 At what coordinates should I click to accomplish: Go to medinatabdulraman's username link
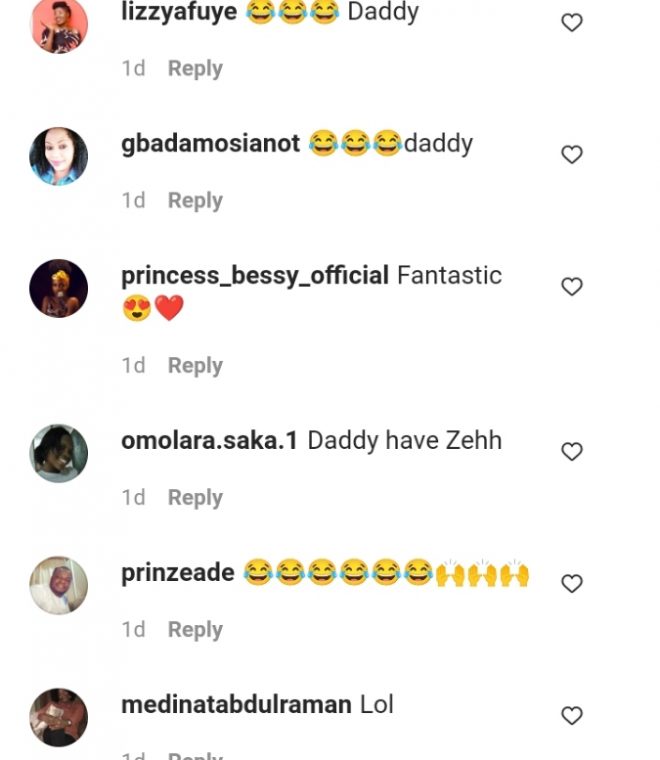236,705
